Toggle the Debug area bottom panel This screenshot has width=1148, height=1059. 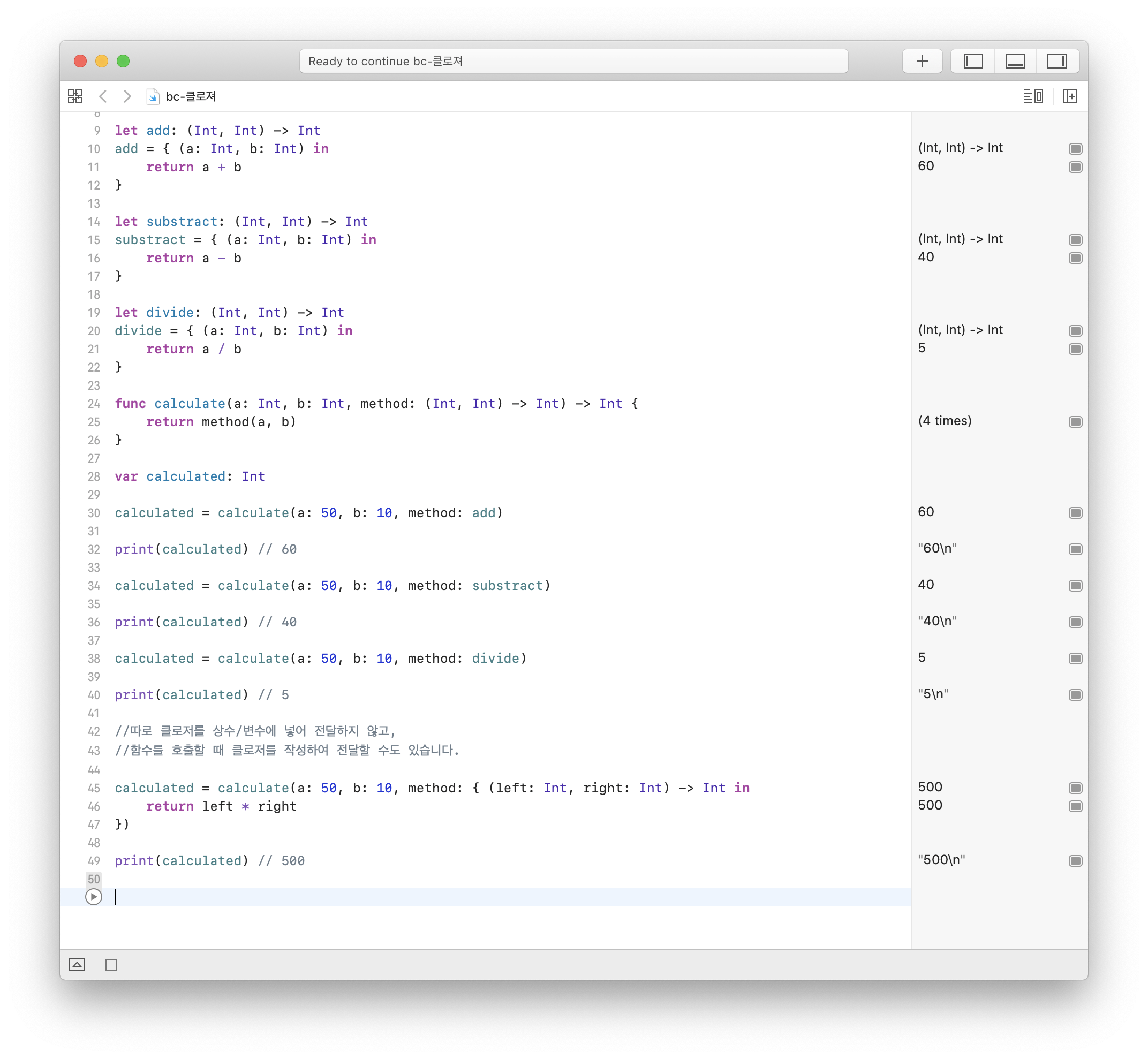click(x=1015, y=62)
